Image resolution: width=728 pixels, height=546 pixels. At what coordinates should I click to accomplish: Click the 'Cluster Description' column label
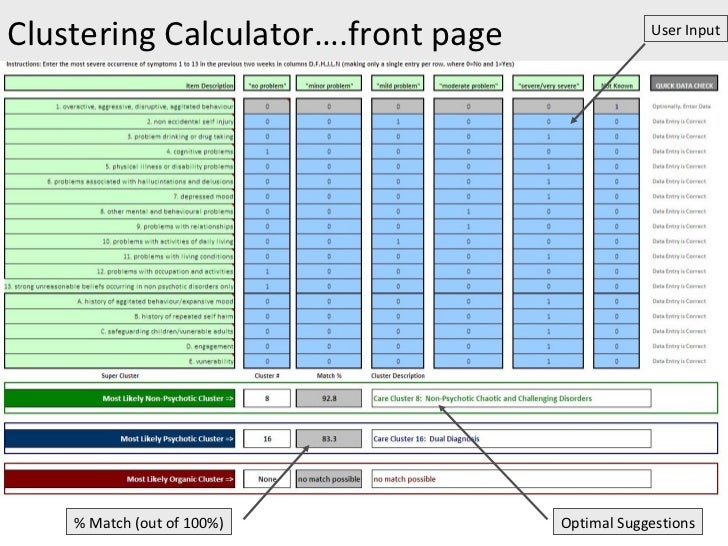[398, 376]
